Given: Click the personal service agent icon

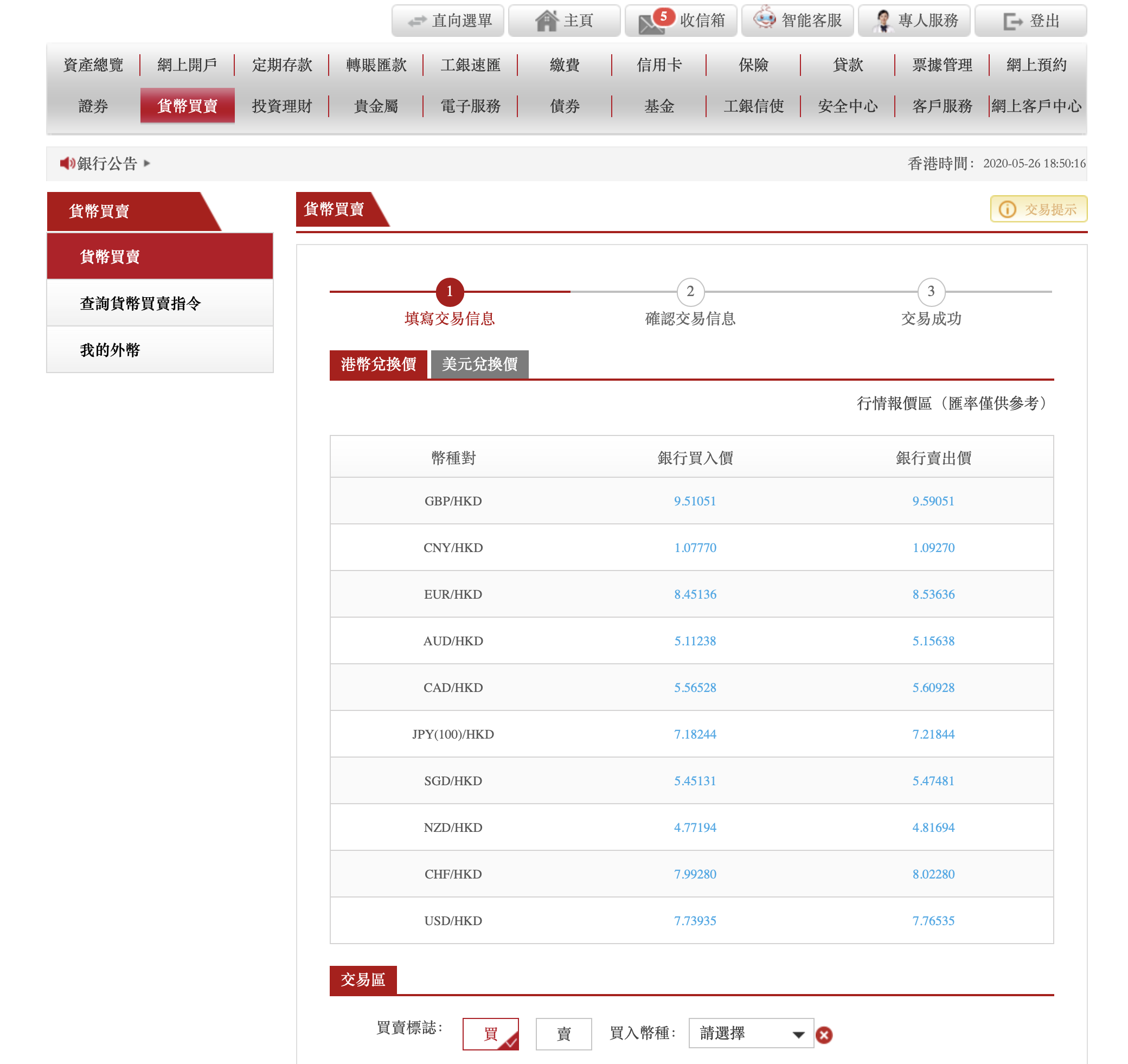Looking at the screenshot, I should (882, 21).
